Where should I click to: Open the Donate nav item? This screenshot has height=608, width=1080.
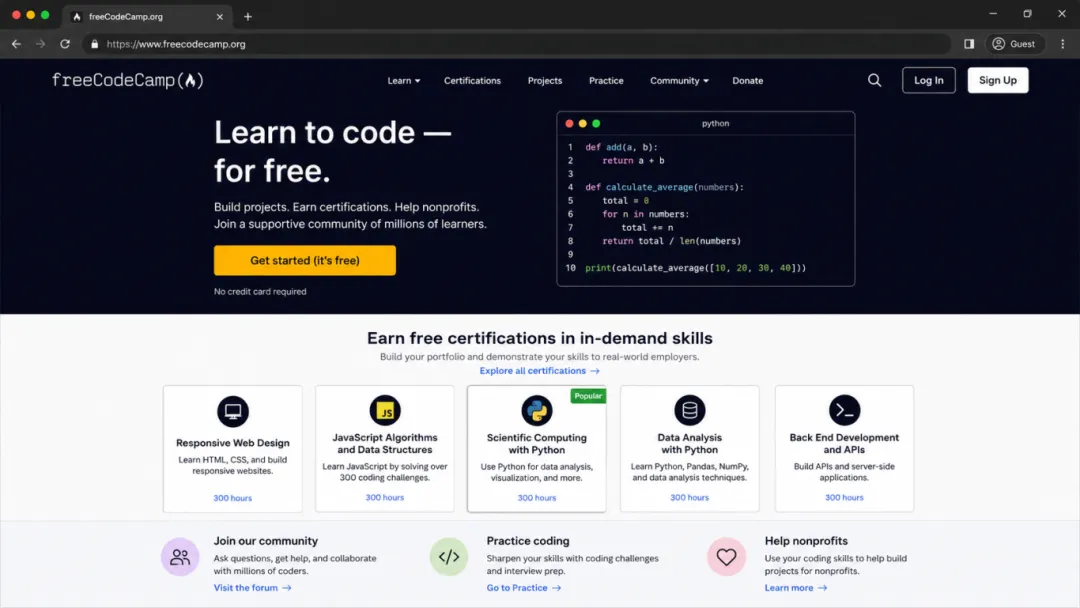click(747, 81)
